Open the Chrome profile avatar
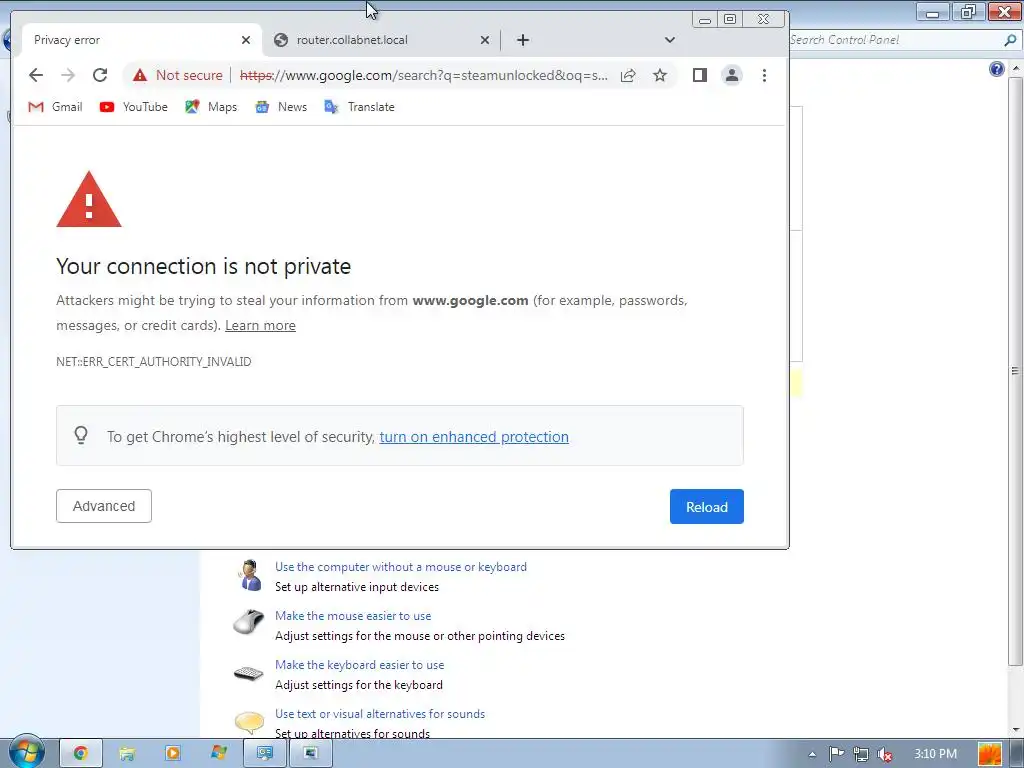The height and width of the screenshot is (768, 1024). click(x=732, y=75)
